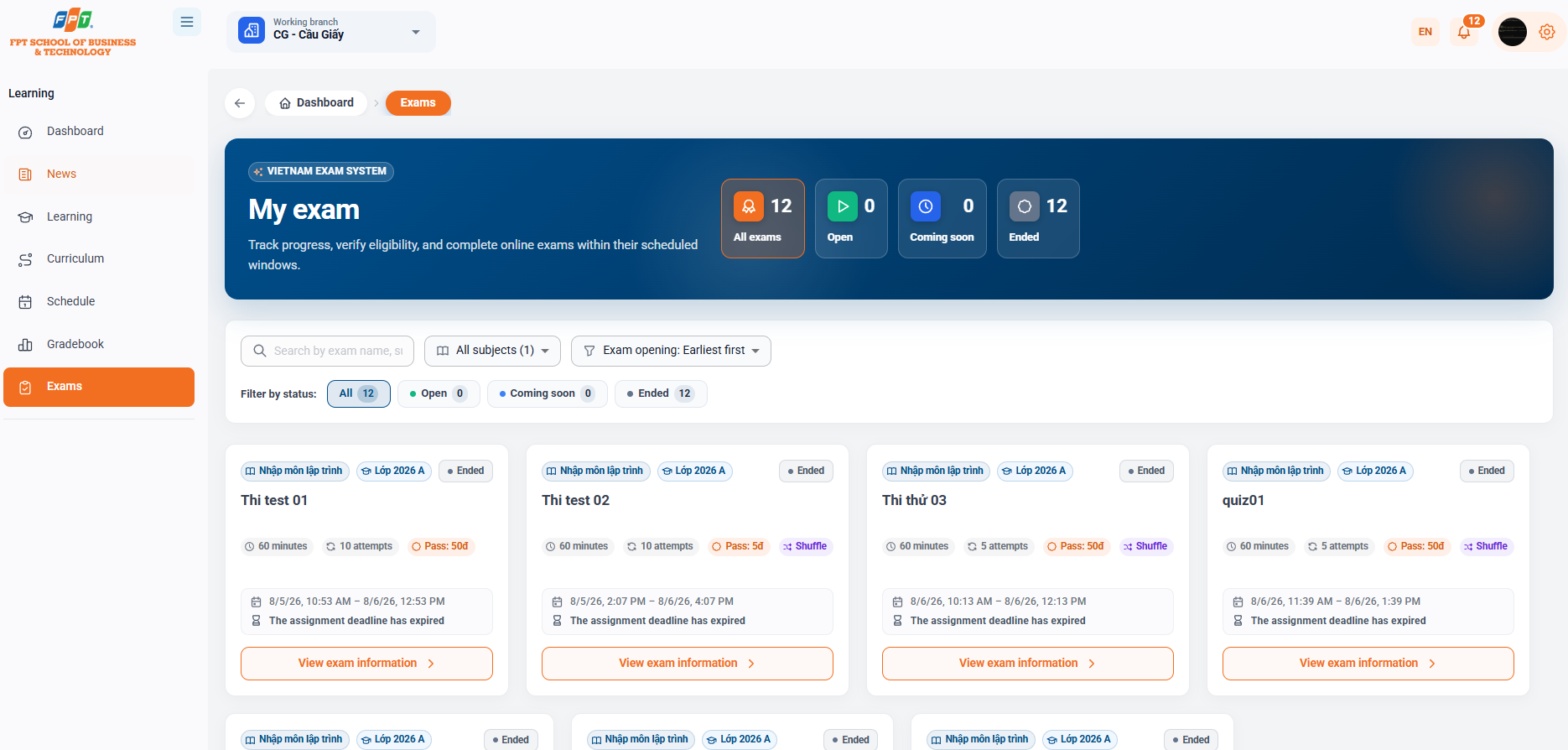Click the Gradebook chart icon
The width and height of the screenshot is (1568, 750).
25,345
